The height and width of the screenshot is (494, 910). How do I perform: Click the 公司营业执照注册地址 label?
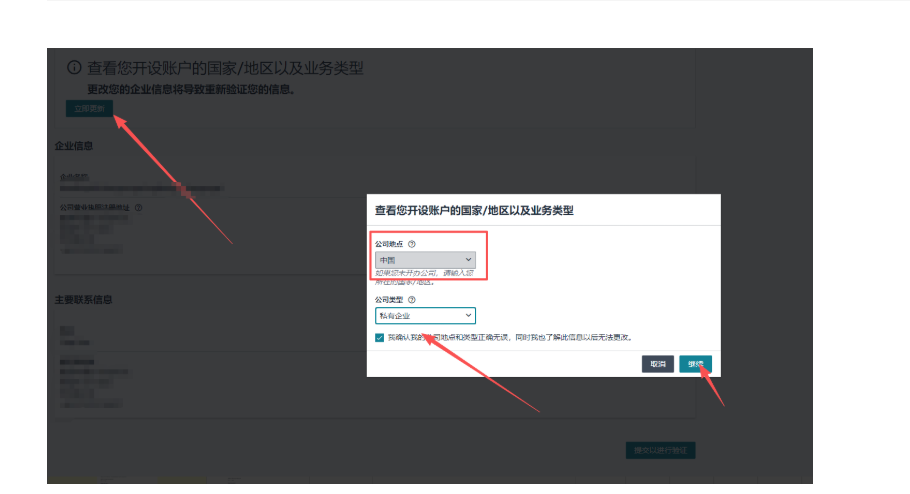coord(95,208)
